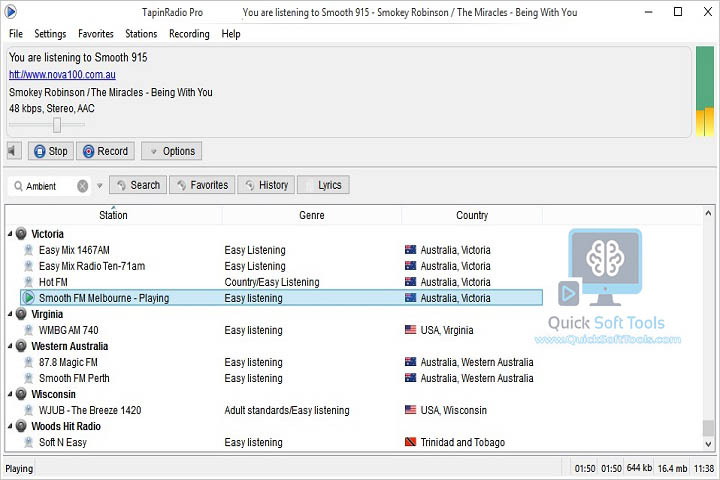Screen dimensions: 720x480
Task: Adjust the volume slider thumb
Action: coord(57,124)
